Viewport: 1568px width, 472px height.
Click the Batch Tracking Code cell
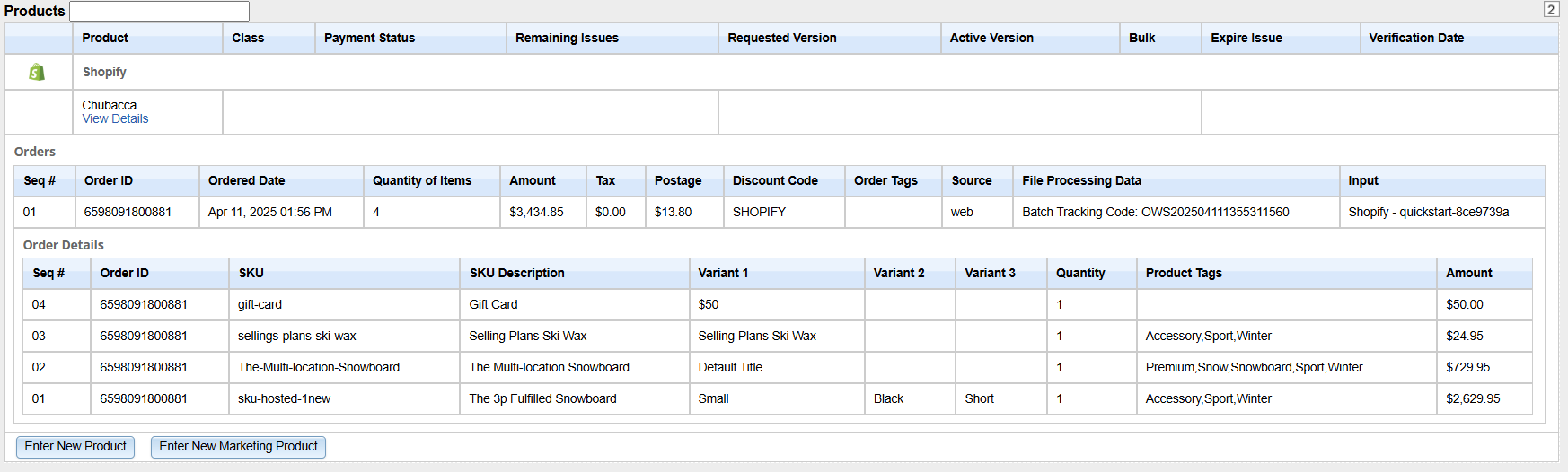point(1155,212)
